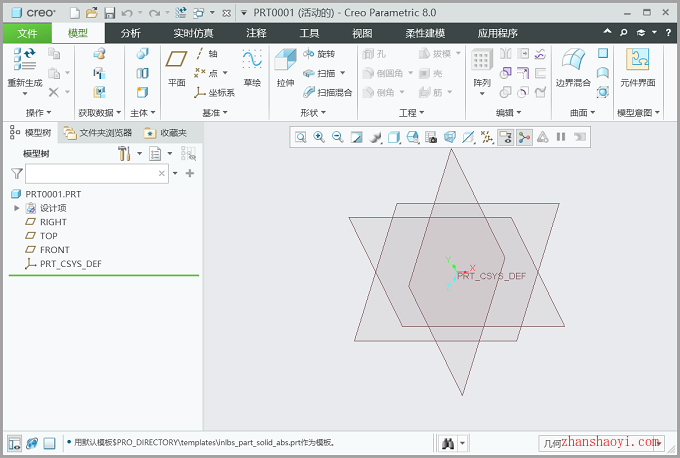The height and width of the screenshot is (458, 680).
Task: Click the Repaint icon in graphics toolbar
Action: (356, 137)
